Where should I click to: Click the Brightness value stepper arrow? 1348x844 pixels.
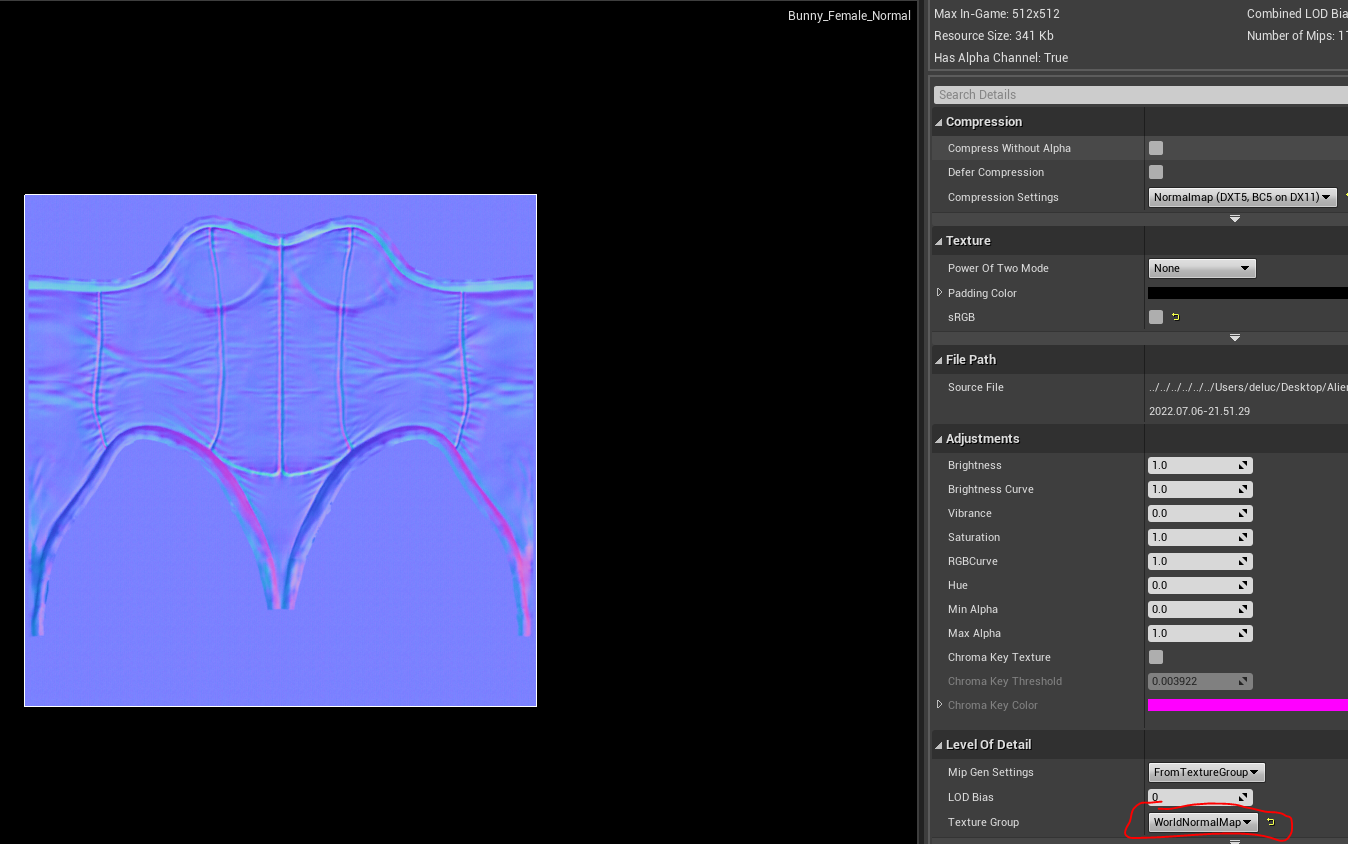point(1243,465)
